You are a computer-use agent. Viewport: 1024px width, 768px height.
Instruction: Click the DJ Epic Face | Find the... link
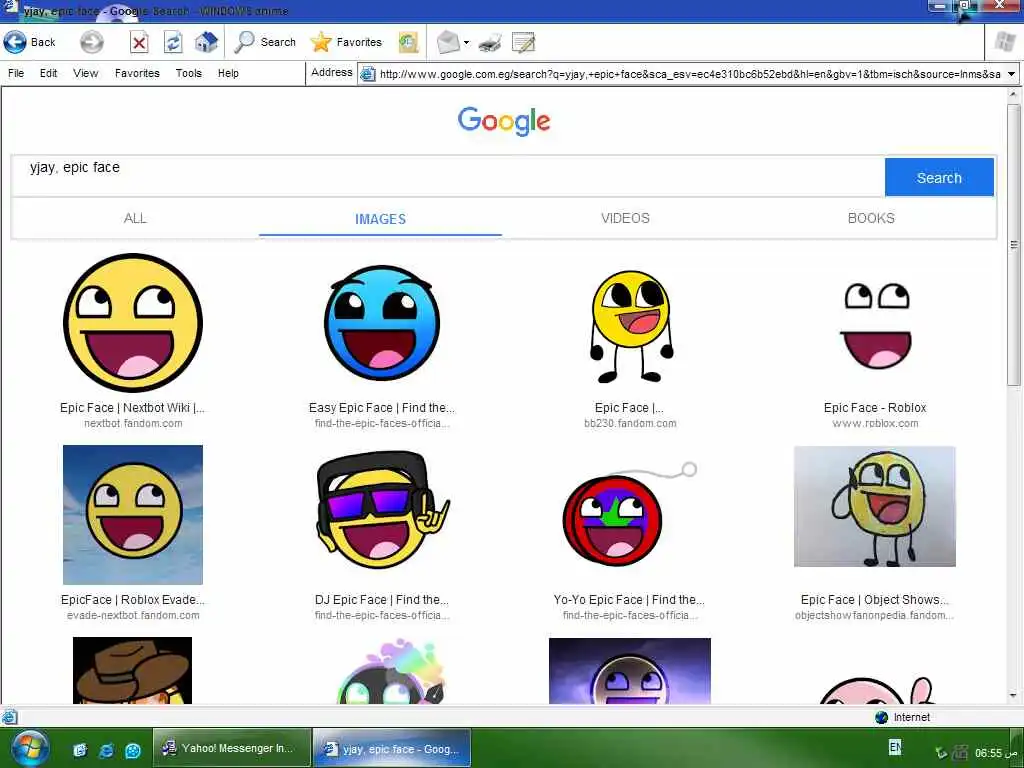pos(381,600)
